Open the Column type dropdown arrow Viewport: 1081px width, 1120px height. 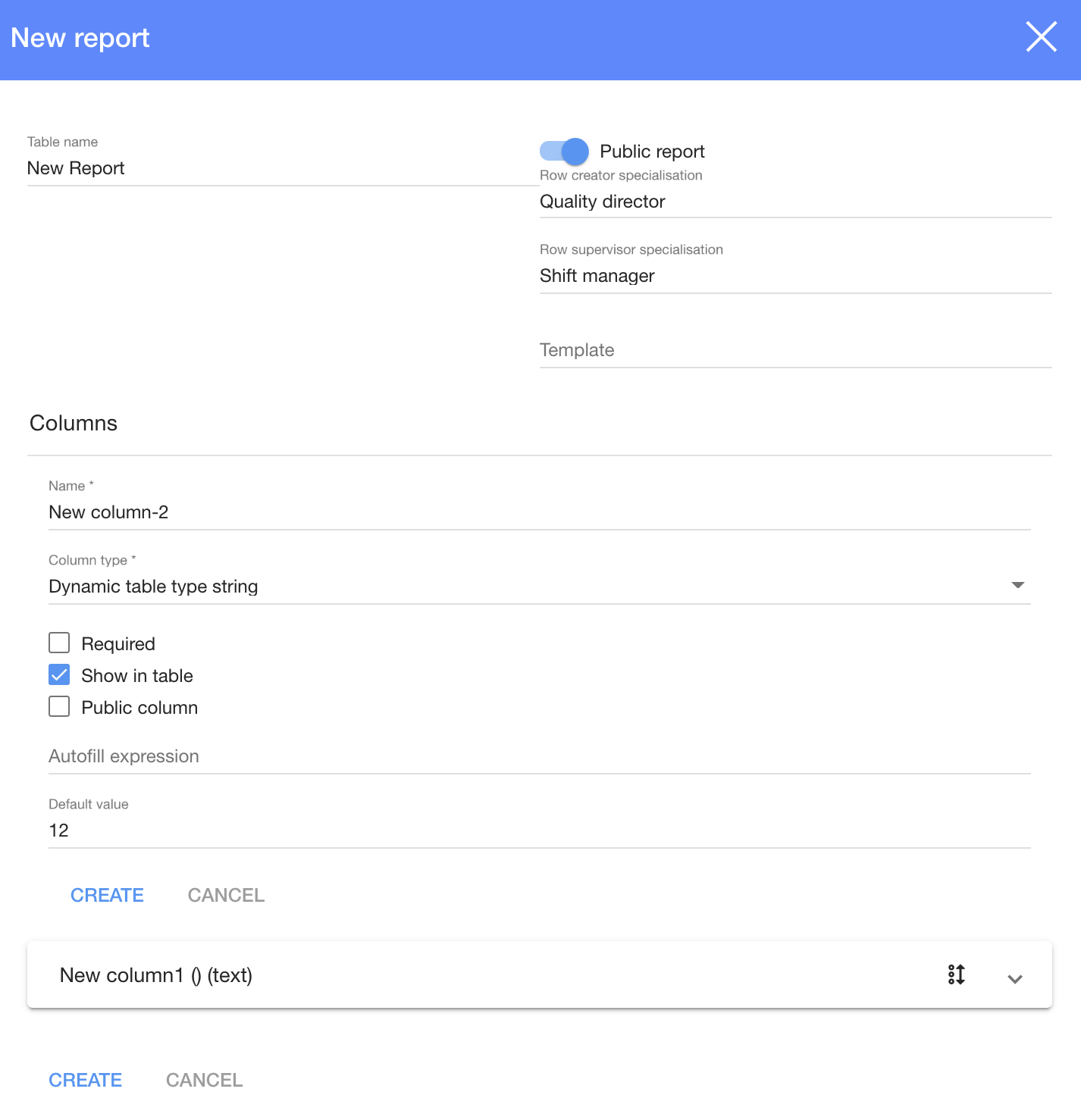pyautogui.click(x=1017, y=585)
